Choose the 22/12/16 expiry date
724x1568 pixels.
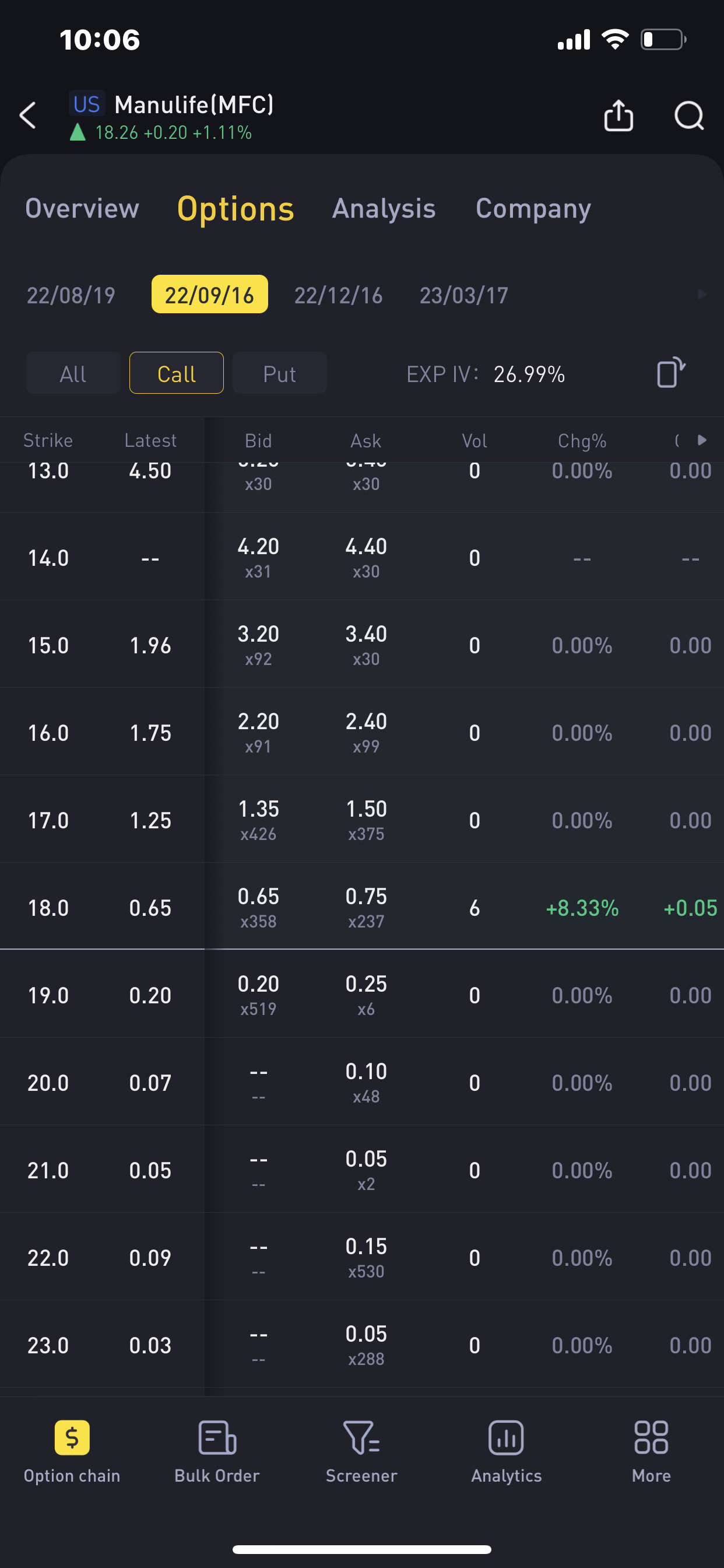click(339, 295)
